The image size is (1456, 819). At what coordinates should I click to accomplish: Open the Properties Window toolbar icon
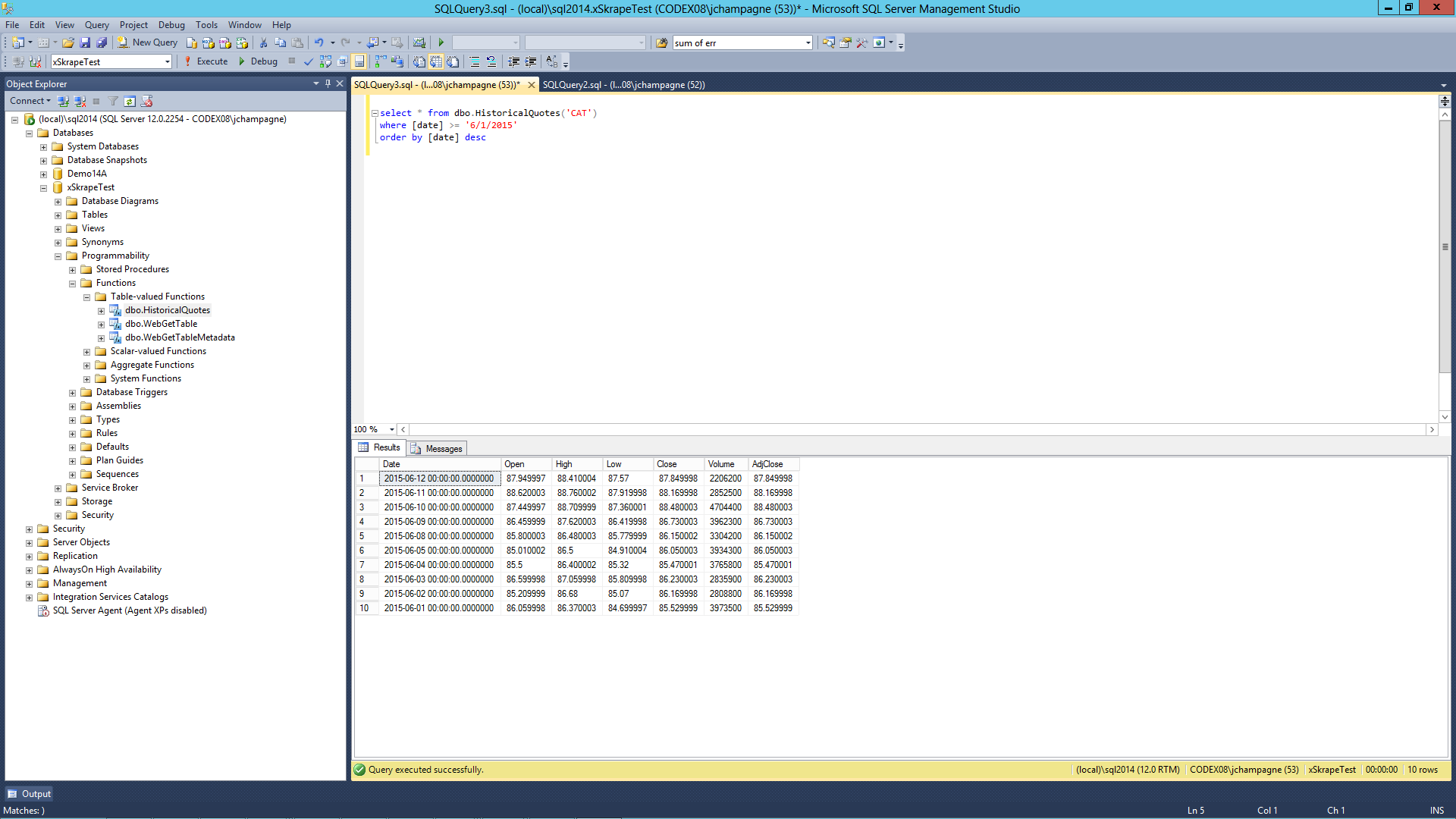[846, 42]
